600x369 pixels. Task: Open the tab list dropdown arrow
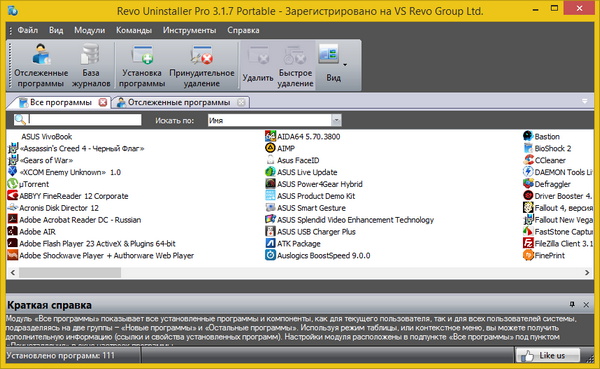tap(584, 101)
